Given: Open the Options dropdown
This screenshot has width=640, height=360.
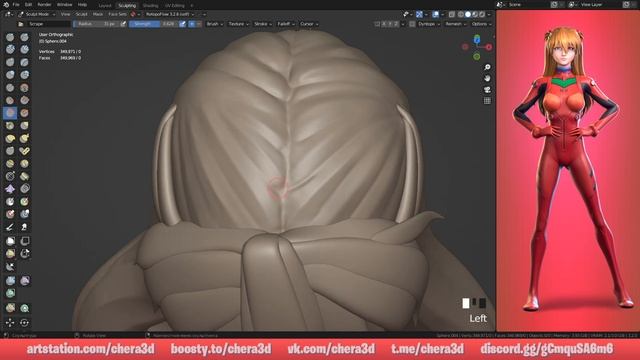Looking at the screenshot, I should pos(481,24).
